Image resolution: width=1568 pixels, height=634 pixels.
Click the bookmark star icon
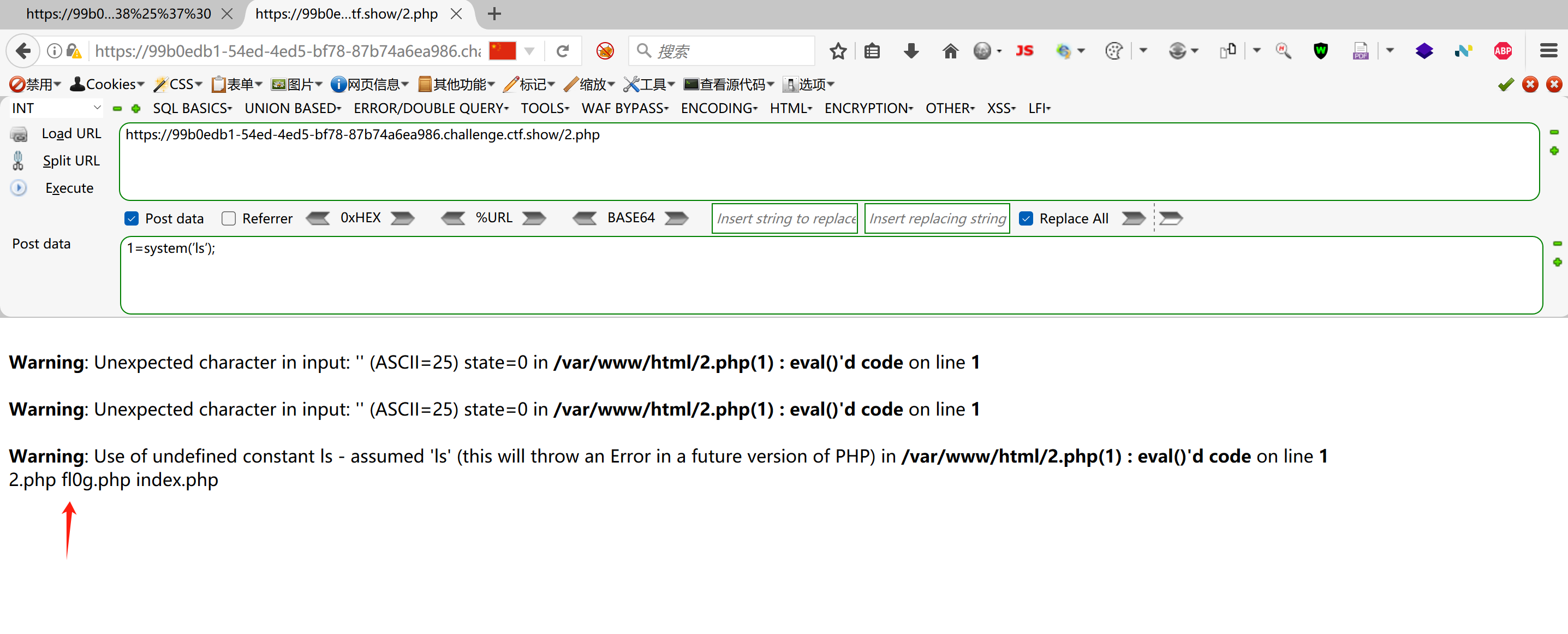[838, 51]
